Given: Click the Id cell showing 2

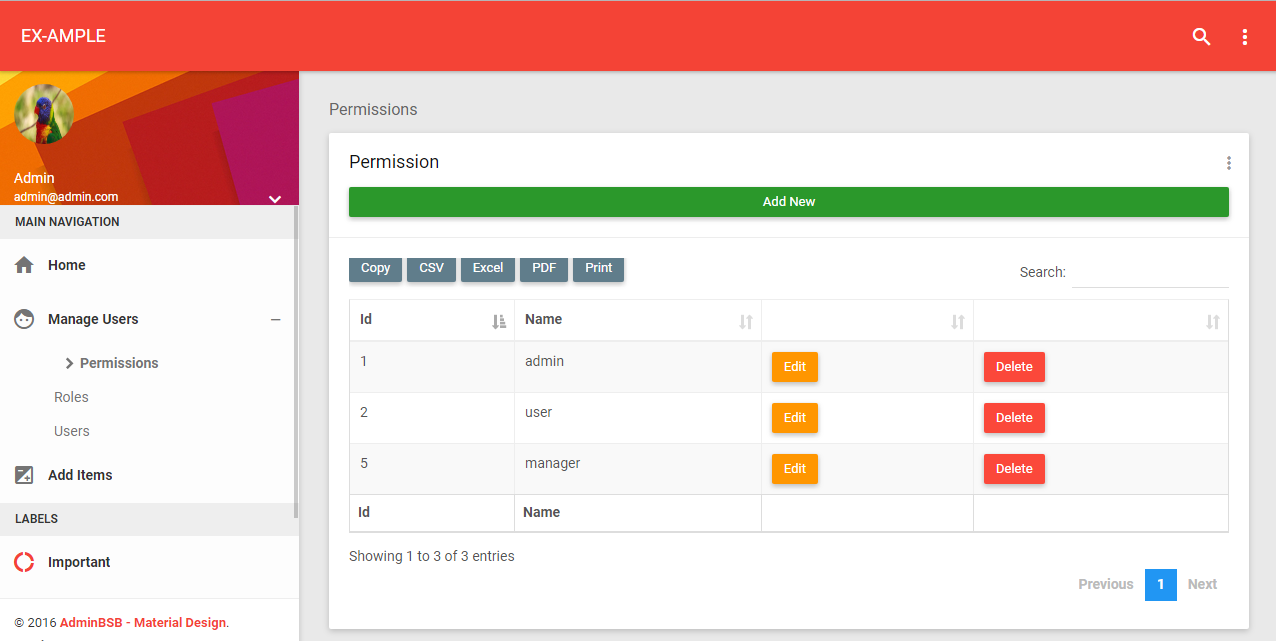Looking at the screenshot, I should [x=432, y=418].
